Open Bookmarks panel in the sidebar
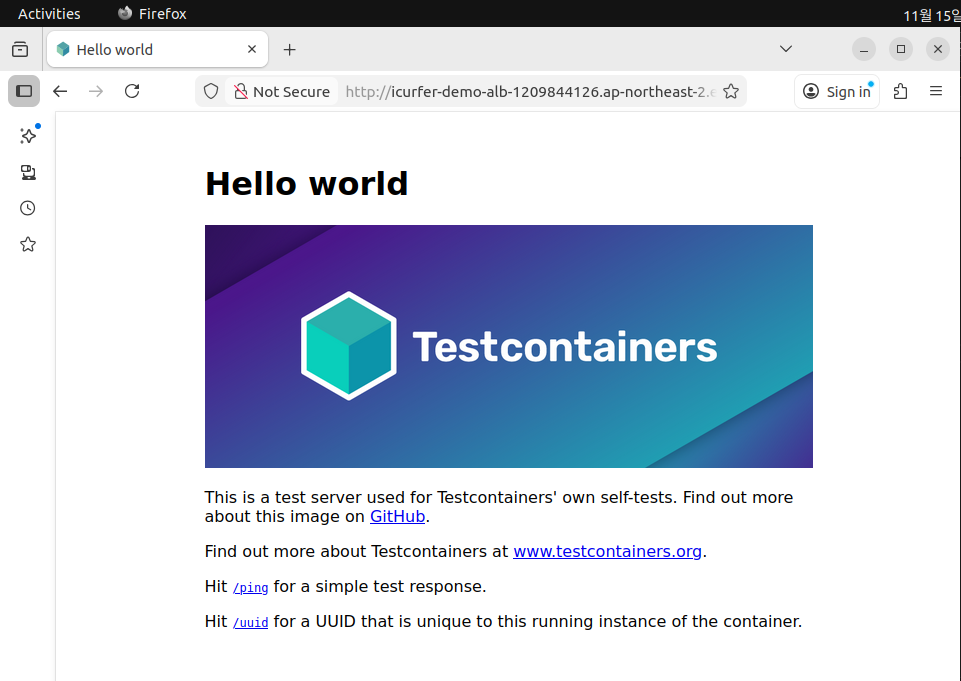The image size is (961, 681). coord(28,244)
